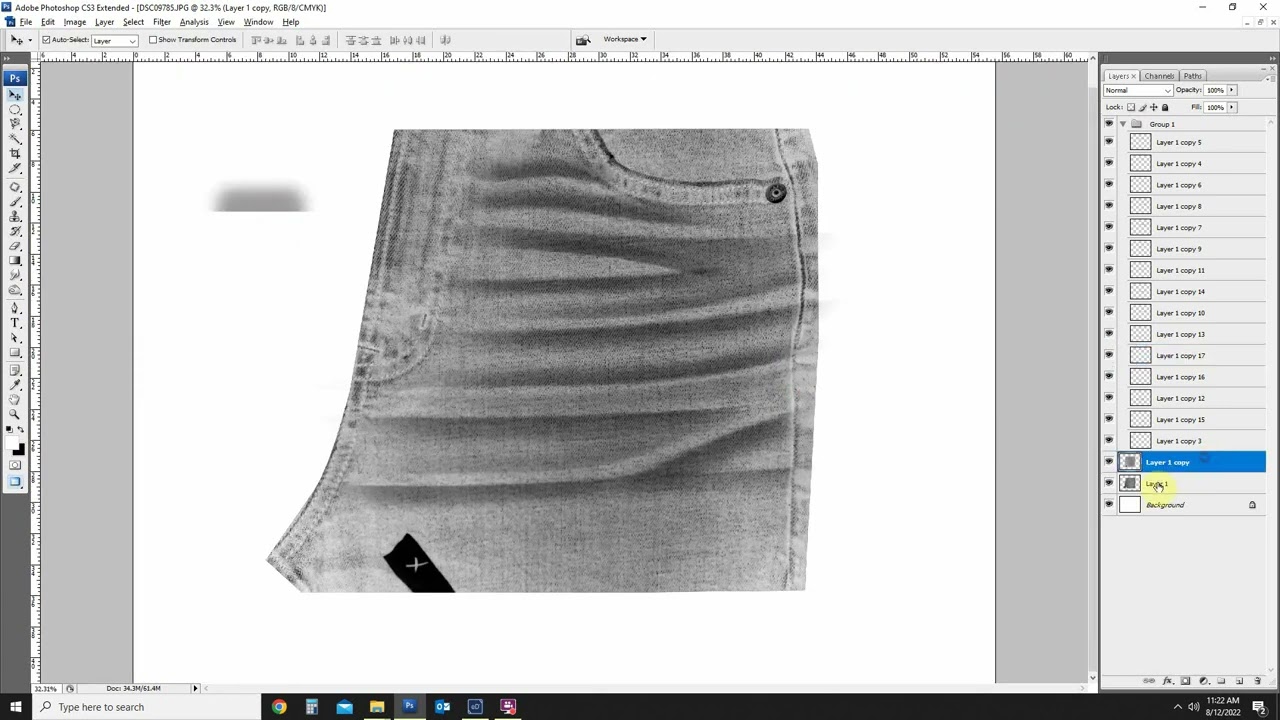The width and height of the screenshot is (1280, 720).
Task: Open the Select menu
Action: [x=133, y=22]
